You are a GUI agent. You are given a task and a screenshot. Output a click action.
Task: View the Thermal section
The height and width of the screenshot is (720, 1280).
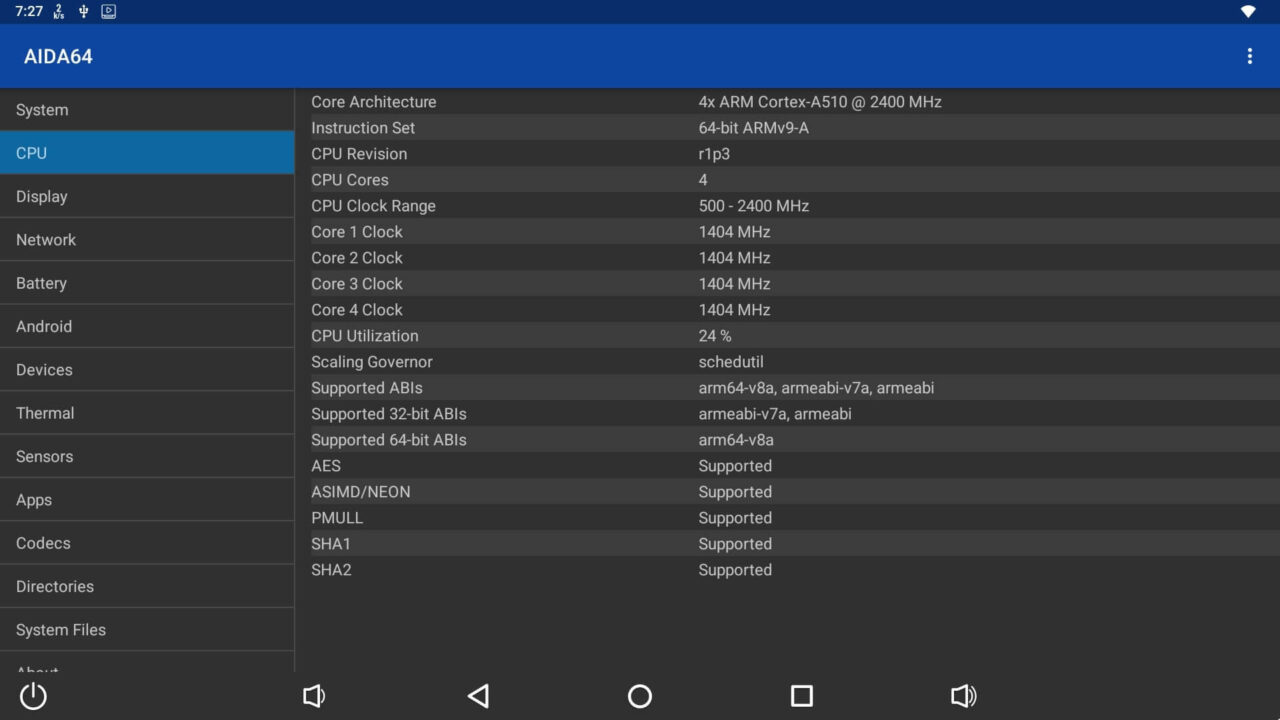(147, 413)
